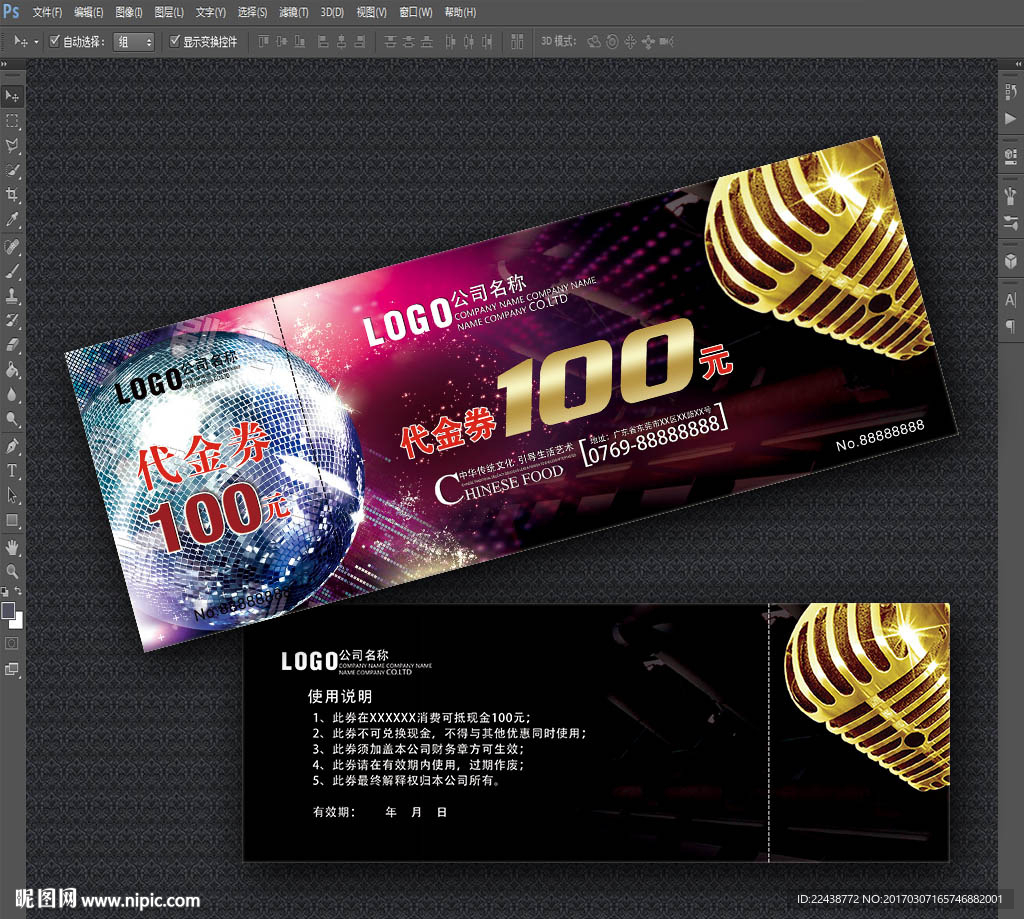This screenshot has width=1024, height=919.
Task: Select the Dodge tool
Action: tap(12, 419)
